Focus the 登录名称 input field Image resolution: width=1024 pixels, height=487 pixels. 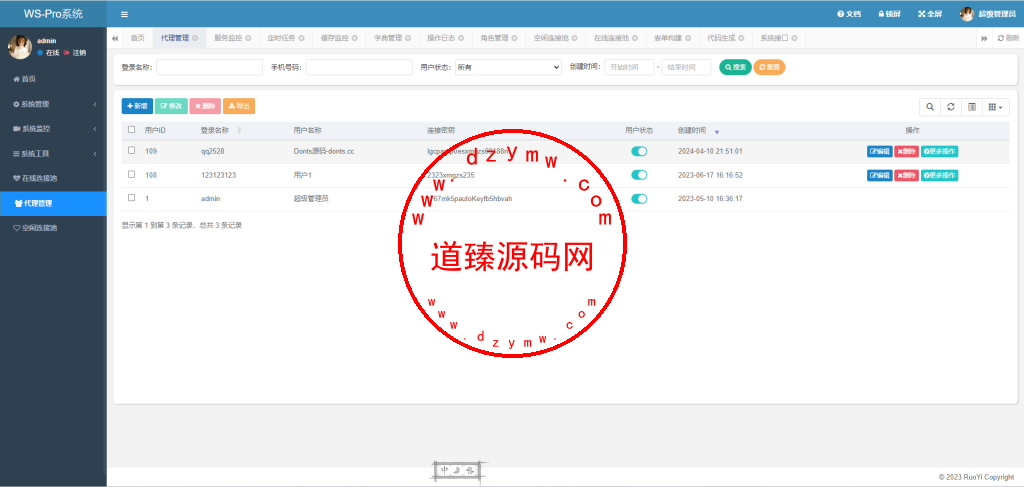210,67
